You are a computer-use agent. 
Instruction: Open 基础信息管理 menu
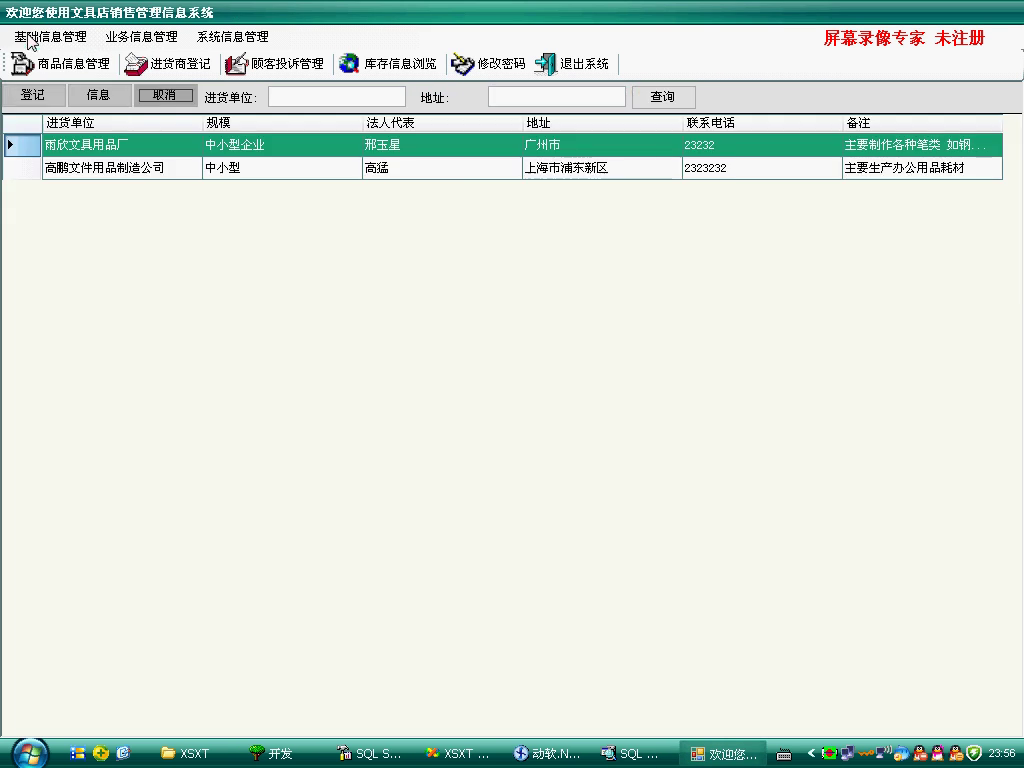[x=50, y=37]
